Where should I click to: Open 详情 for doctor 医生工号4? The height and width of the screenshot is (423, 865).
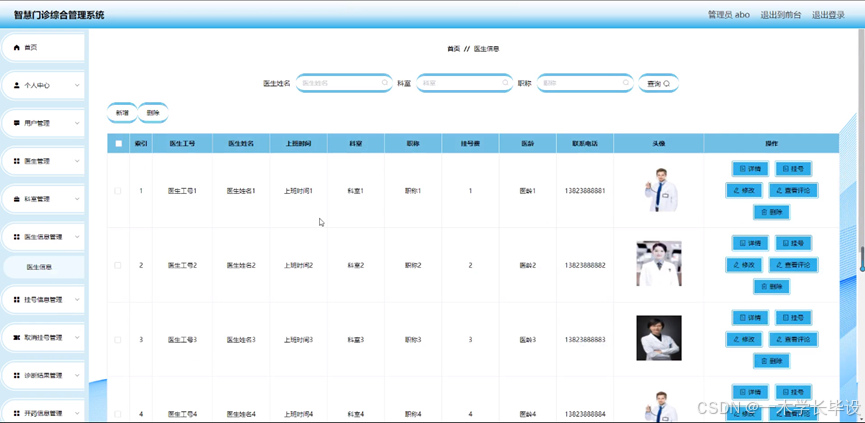750,392
